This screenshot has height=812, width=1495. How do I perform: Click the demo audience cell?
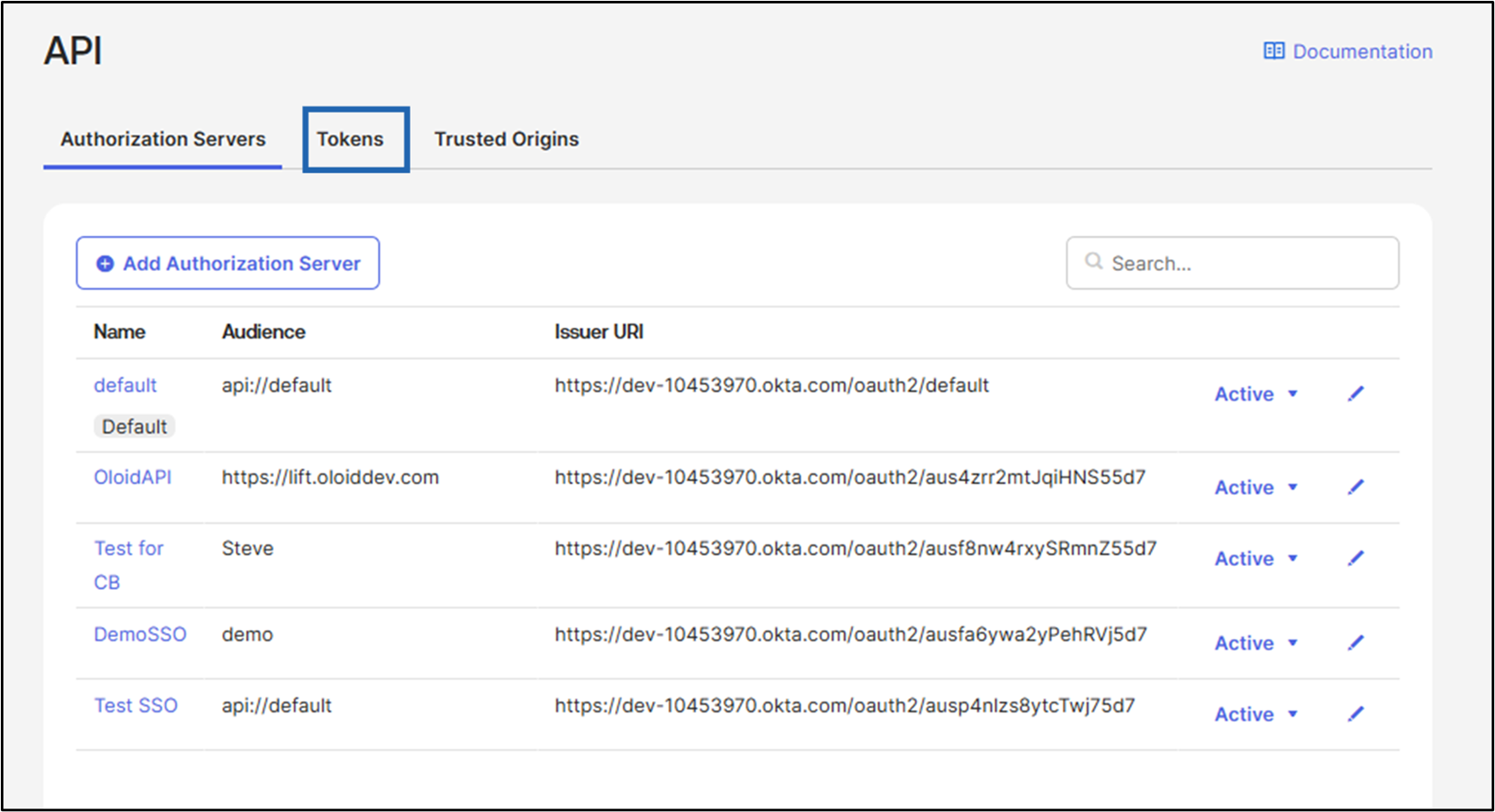(248, 635)
